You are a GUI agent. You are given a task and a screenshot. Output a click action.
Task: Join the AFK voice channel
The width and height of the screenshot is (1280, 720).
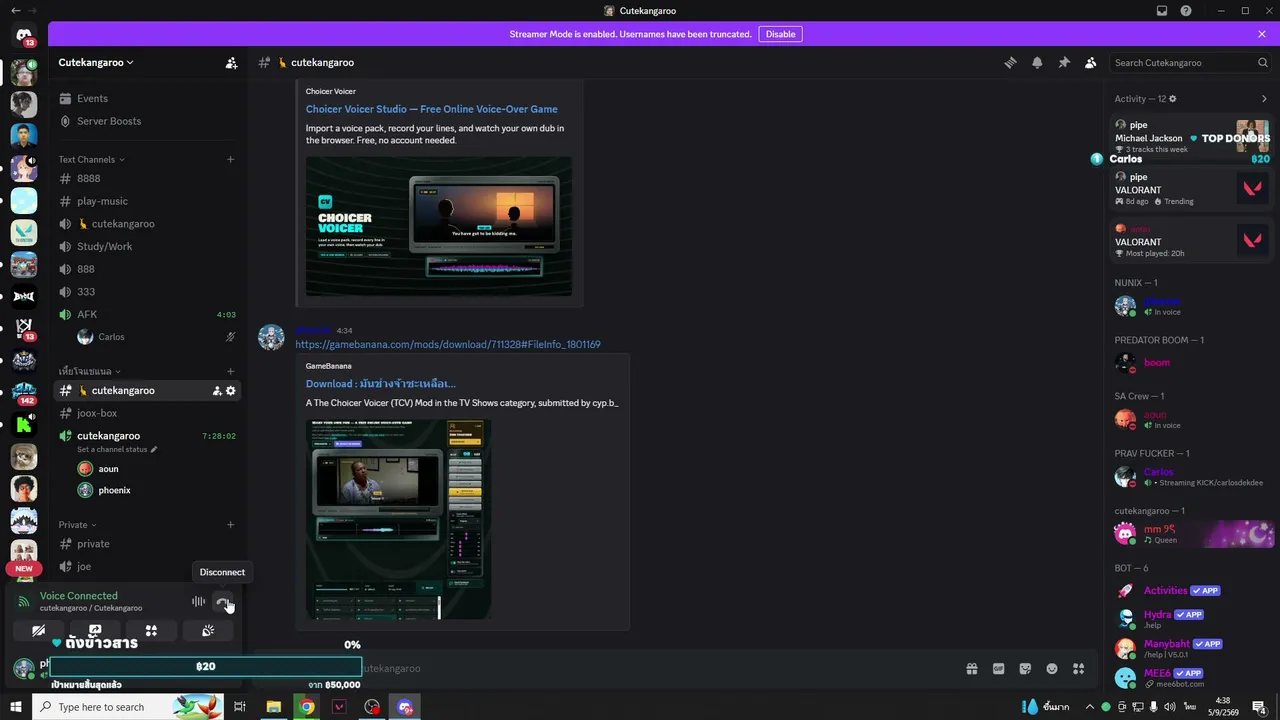(x=146, y=314)
